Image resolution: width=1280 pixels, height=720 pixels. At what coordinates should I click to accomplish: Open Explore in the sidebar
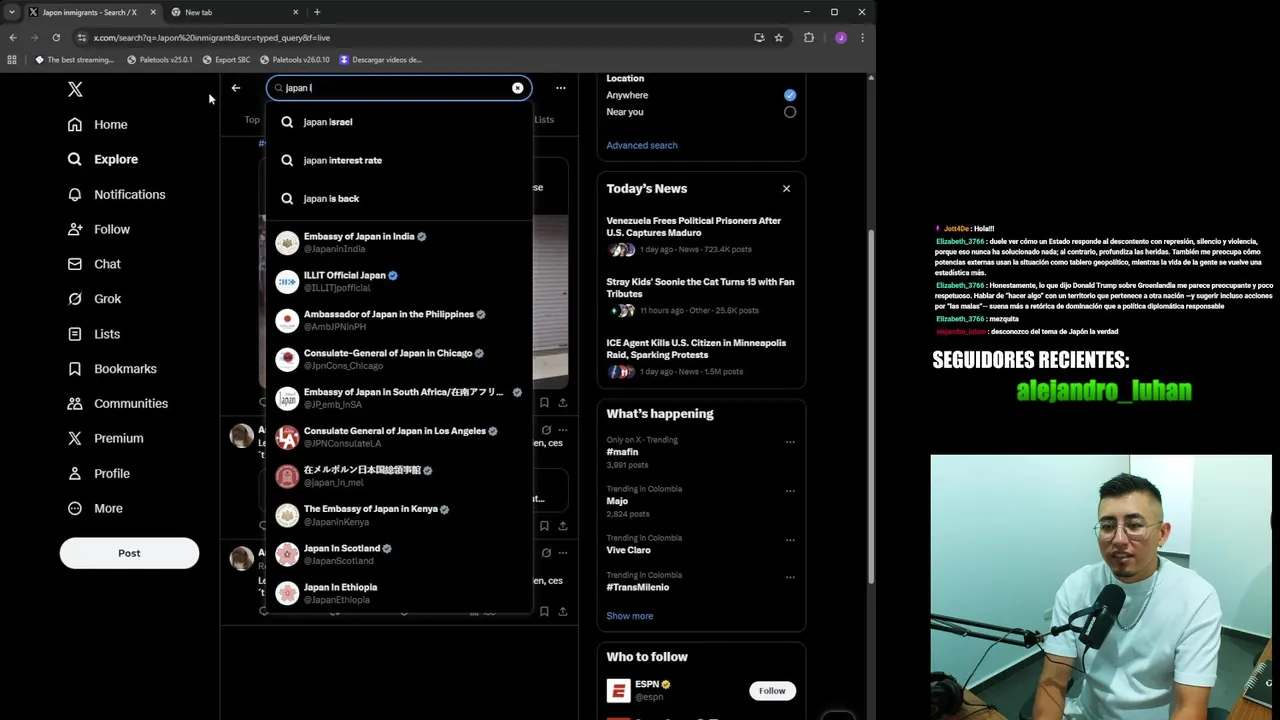click(102, 159)
